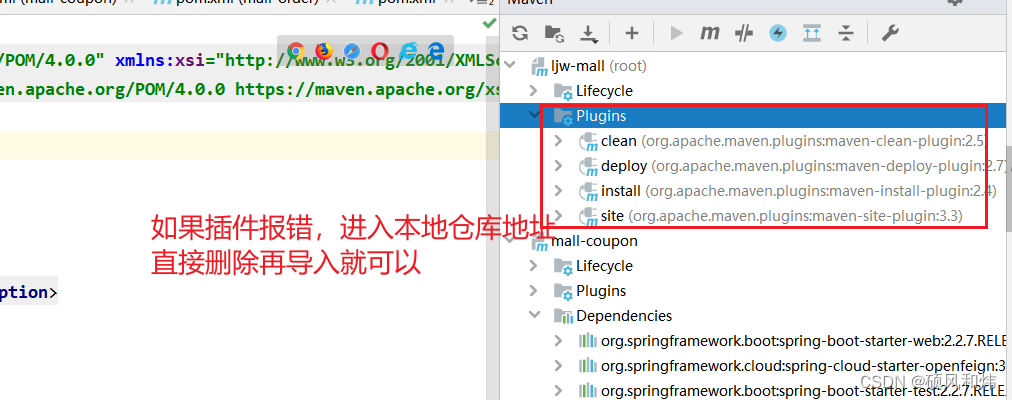Image resolution: width=1012 pixels, height=400 pixels.
Task: Execute Maven goal m icon
Action: point(709,33)
